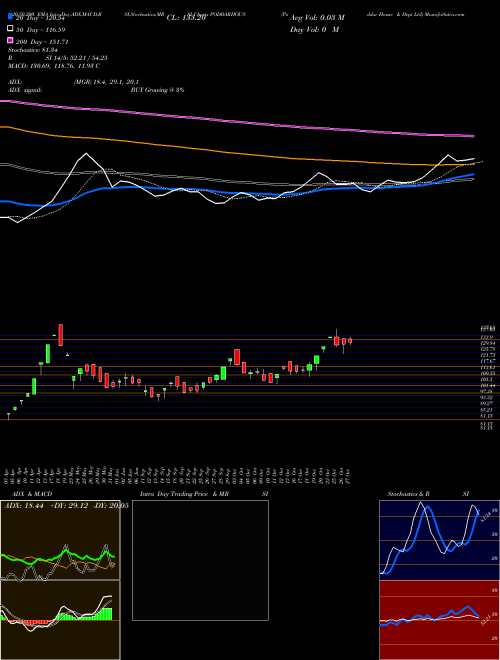
Task: Click the '(MGR) 18.4, 29.1, 20.1' ADX values
Action: tap(106, 82)
